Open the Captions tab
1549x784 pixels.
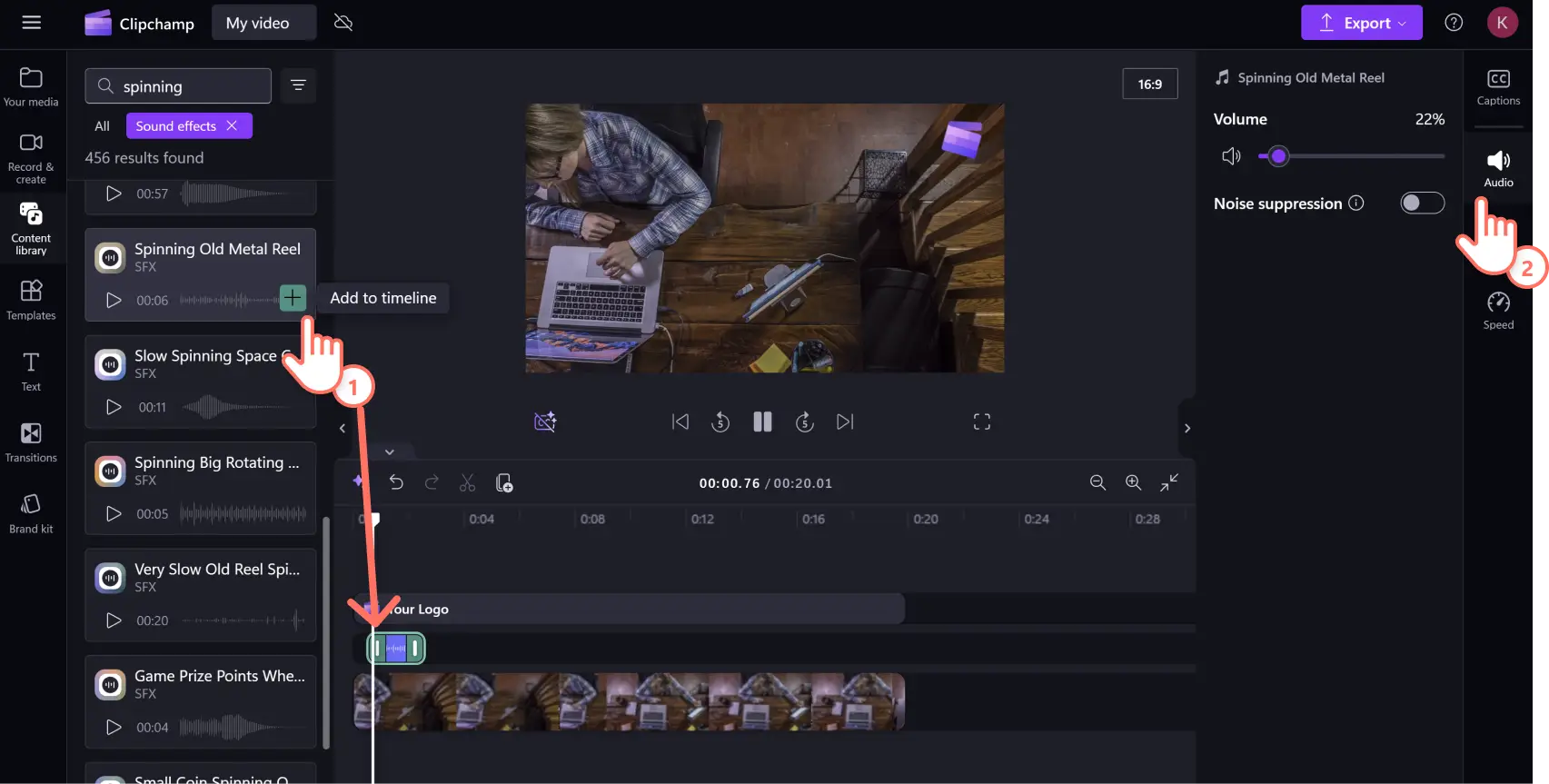click(x=1498, y=87)
